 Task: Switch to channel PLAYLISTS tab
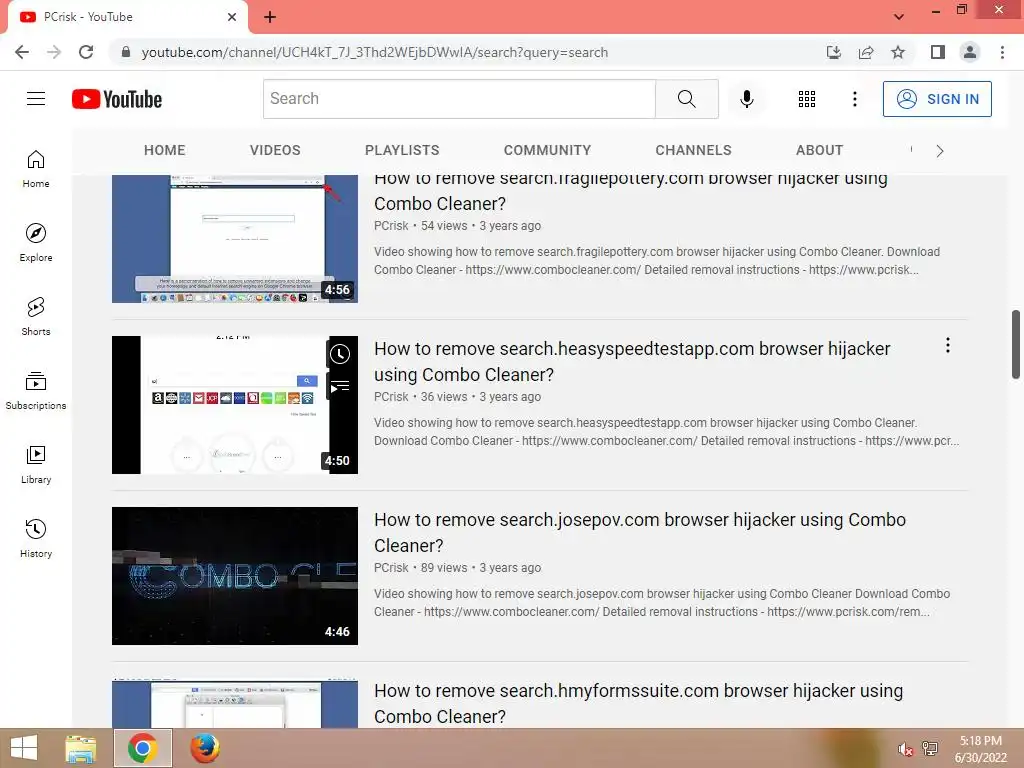(402, 150)
